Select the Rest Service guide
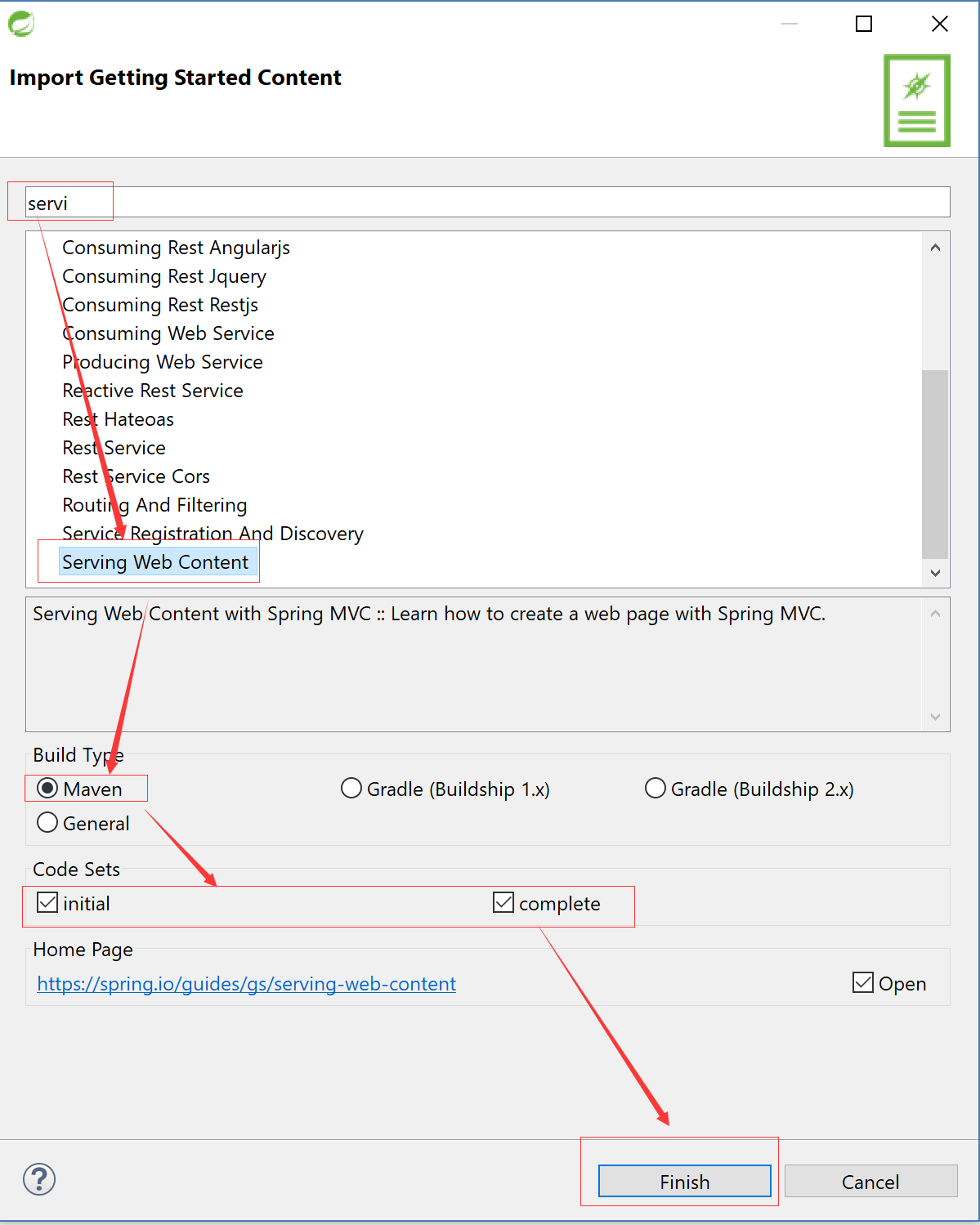Screen dimensions: 980x1225 pos(114,448)
